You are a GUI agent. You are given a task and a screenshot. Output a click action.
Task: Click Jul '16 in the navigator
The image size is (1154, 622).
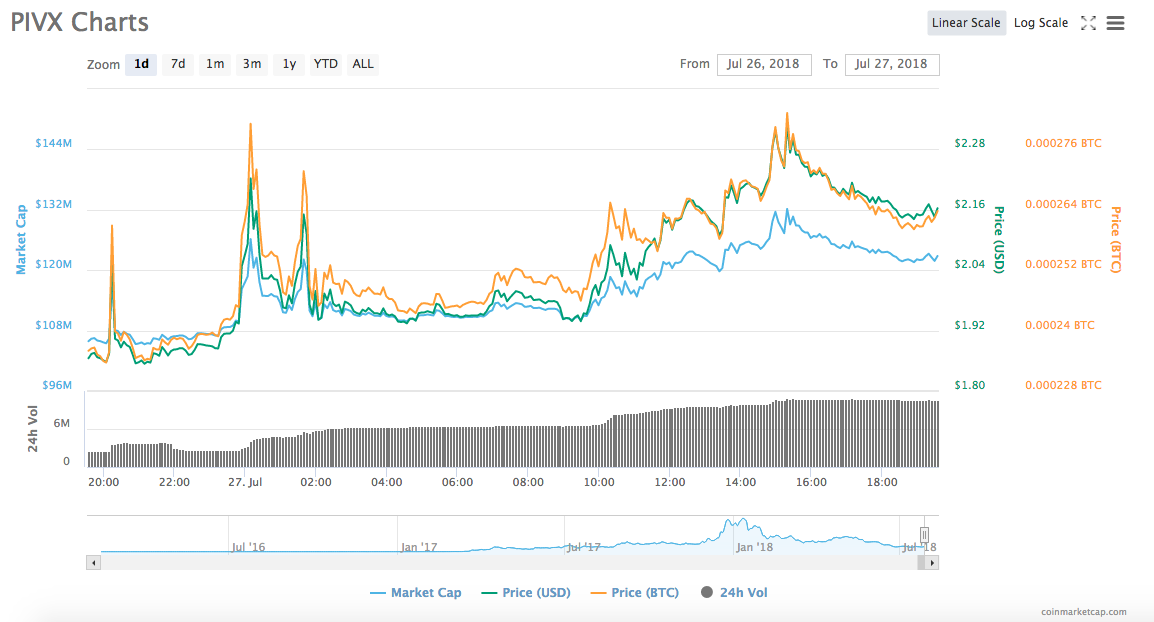(x=248, y=547)
